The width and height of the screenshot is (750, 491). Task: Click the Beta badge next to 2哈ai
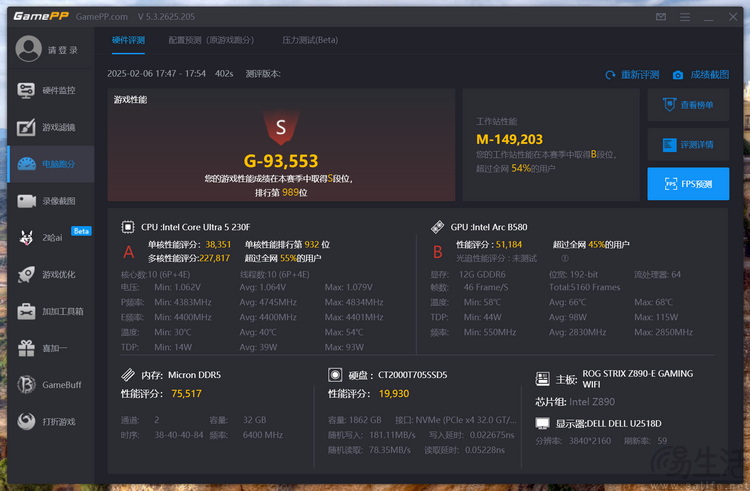81,231
